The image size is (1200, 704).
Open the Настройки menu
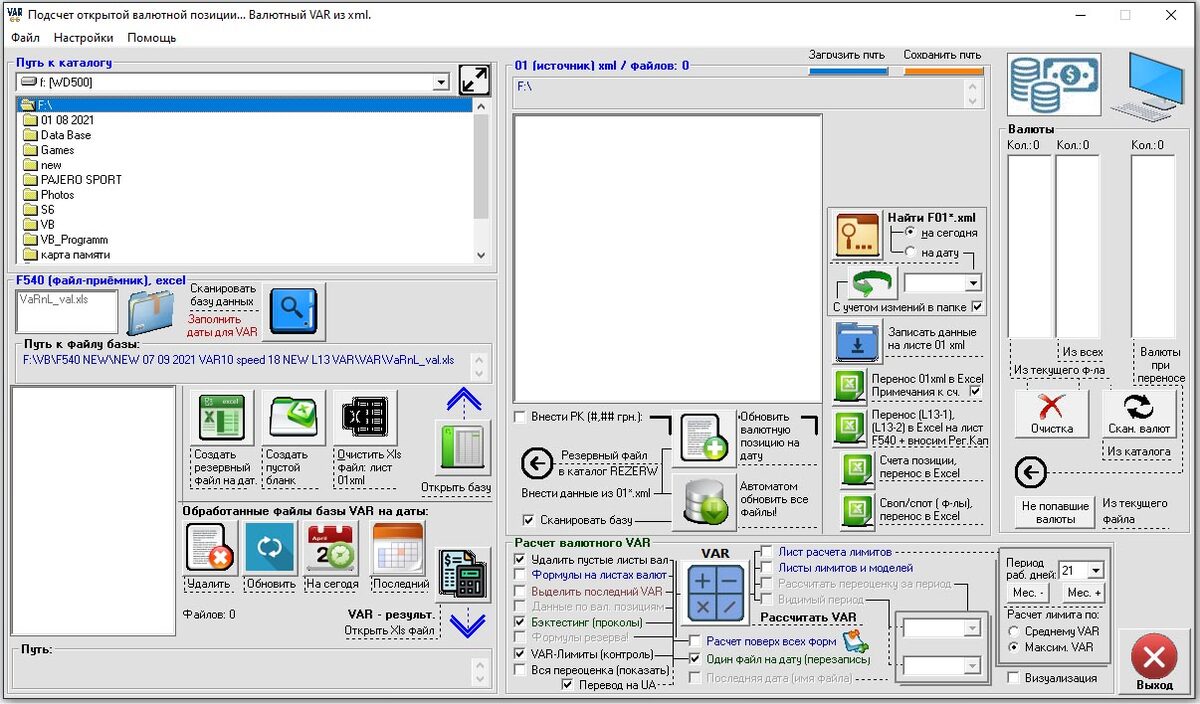[83, 38]
